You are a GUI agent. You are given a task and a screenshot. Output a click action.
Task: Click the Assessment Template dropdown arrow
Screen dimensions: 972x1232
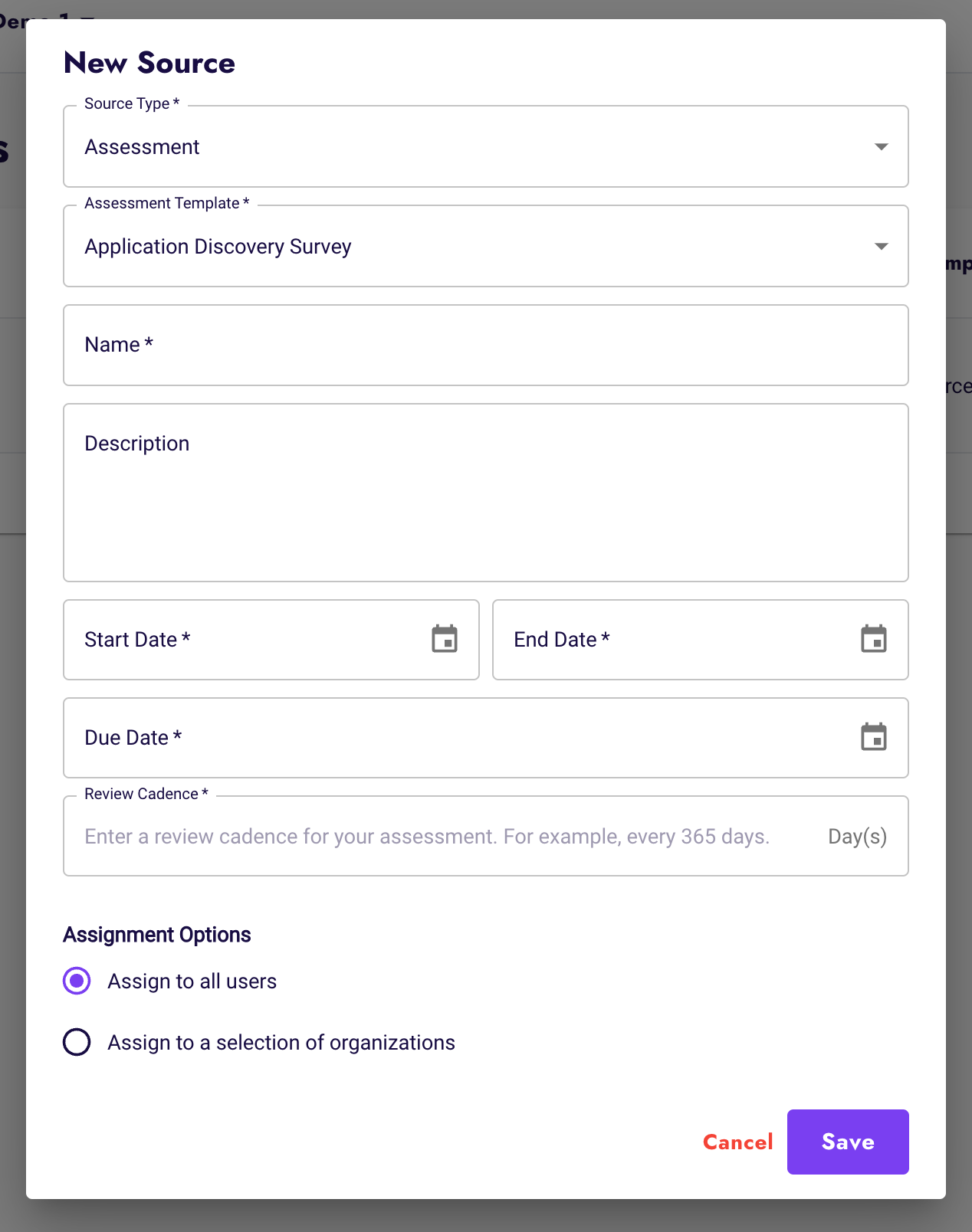[x=881, y=246]
